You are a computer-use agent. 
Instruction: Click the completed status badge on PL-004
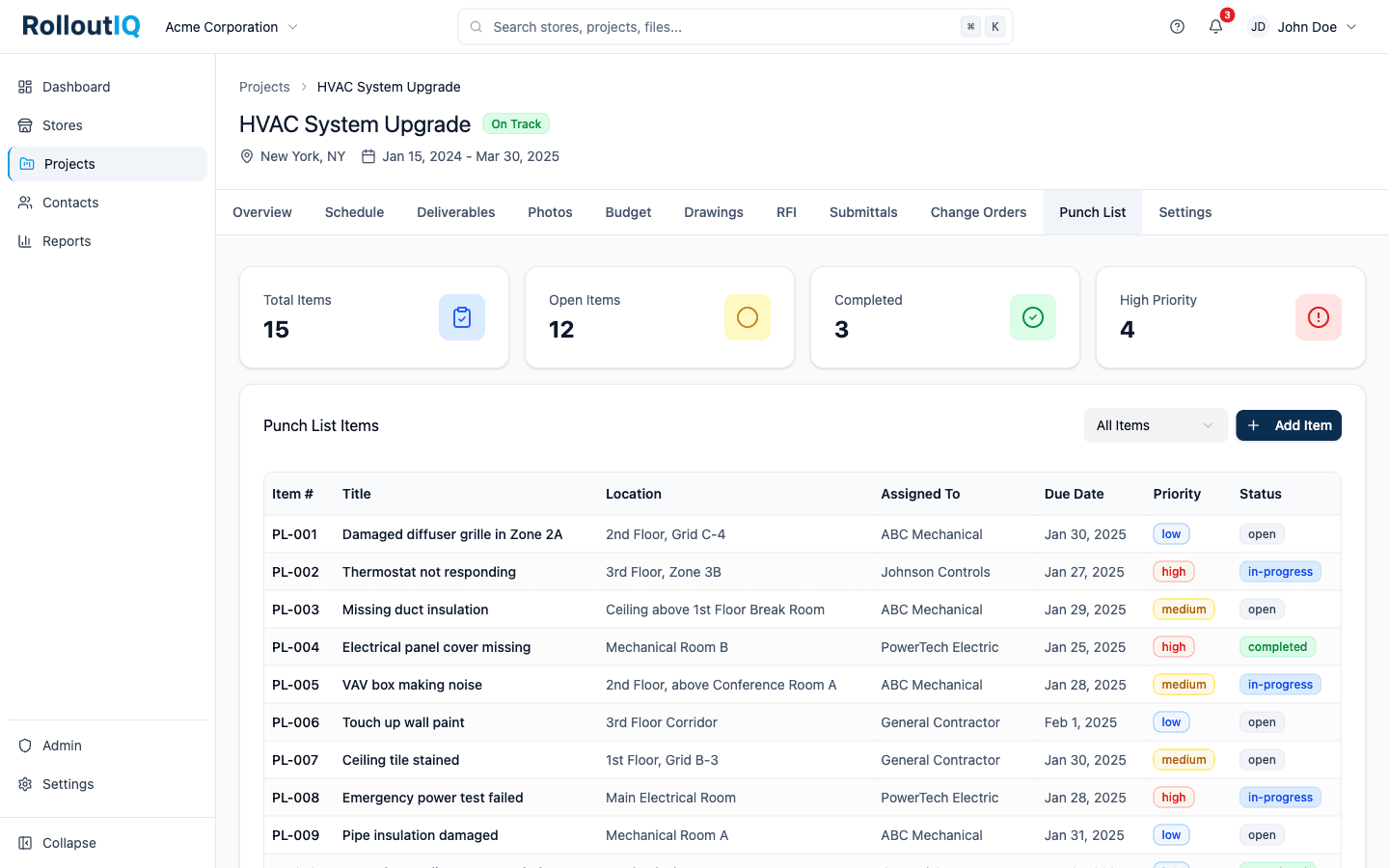1277,647
